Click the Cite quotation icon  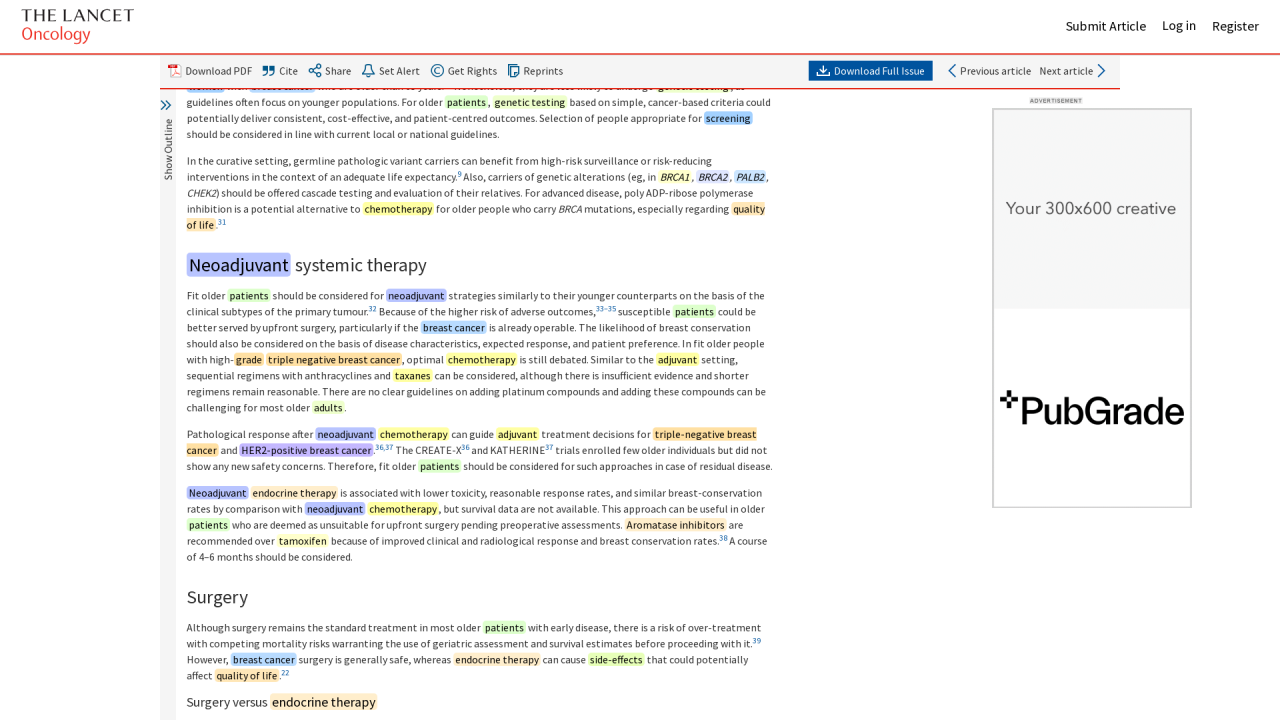click(268, 71)
